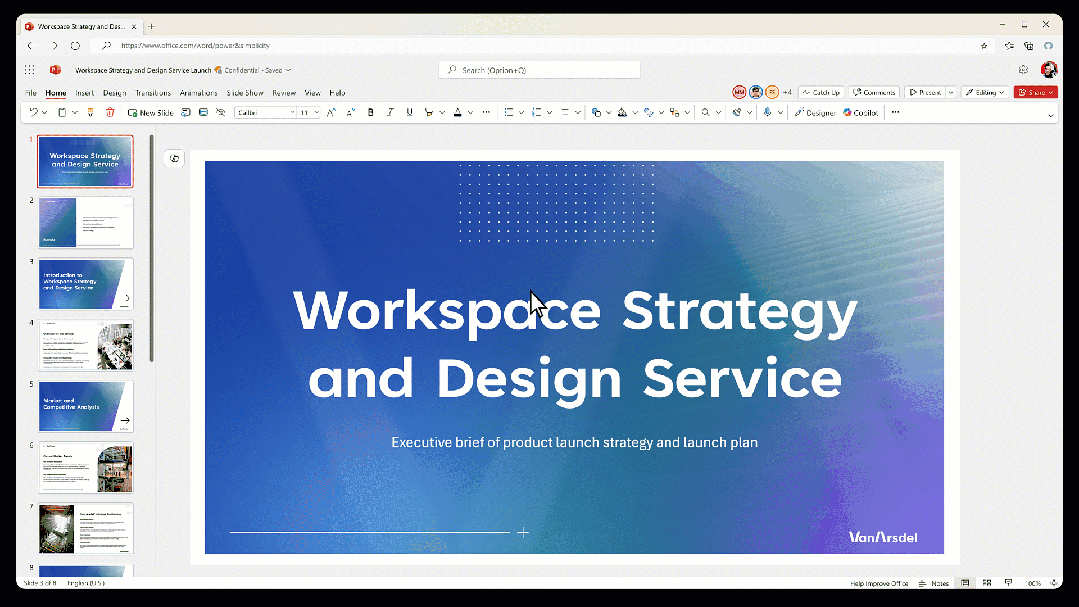Open settings gear in the header
This screenshot has width=1079, height=607.
tap(1023, 70)
